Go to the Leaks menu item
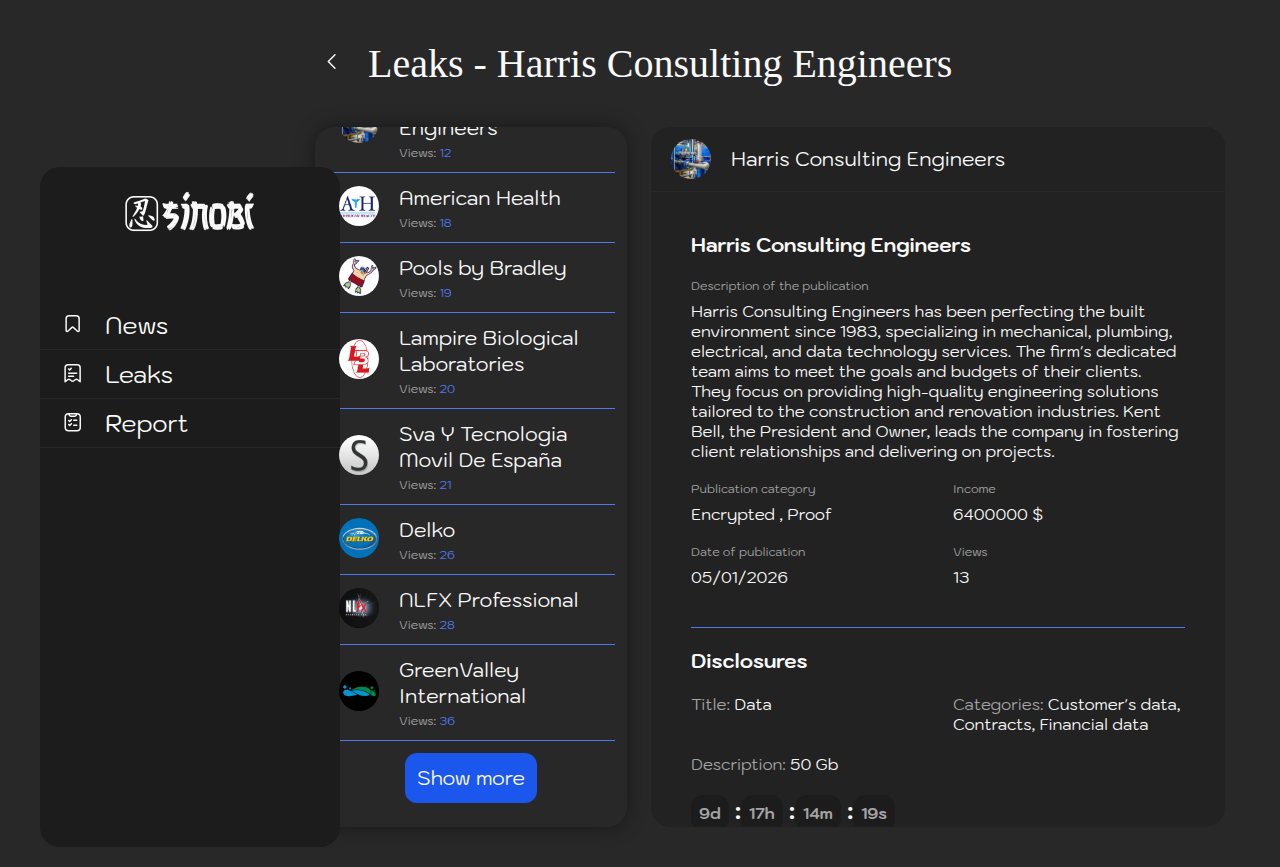The height and width of the screenshot is (867, 1280). (x=139, y=375)
